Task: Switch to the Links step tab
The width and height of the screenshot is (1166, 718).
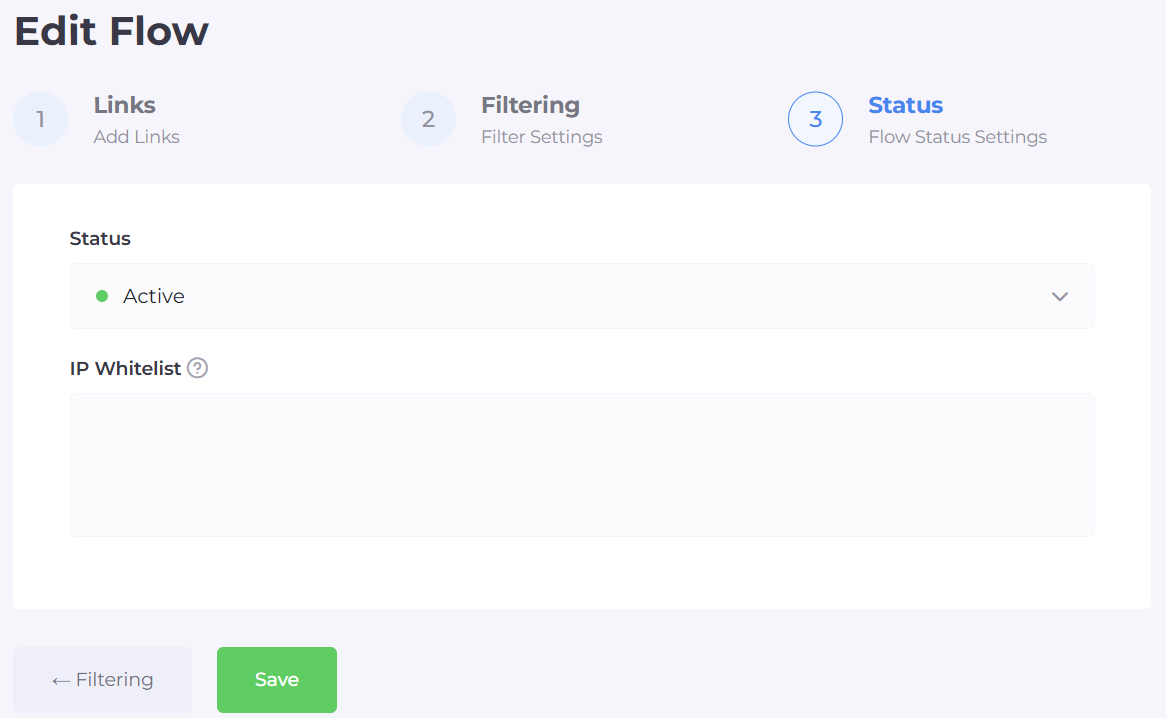Action: click(124, 105)
